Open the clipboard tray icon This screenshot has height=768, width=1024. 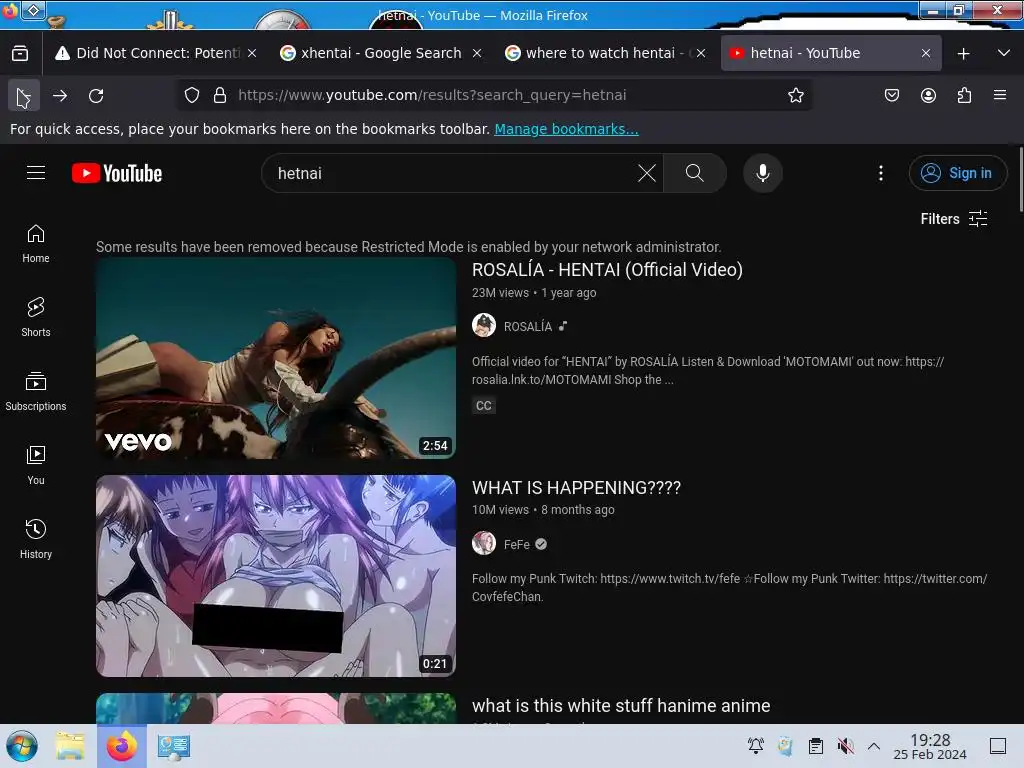816,746
